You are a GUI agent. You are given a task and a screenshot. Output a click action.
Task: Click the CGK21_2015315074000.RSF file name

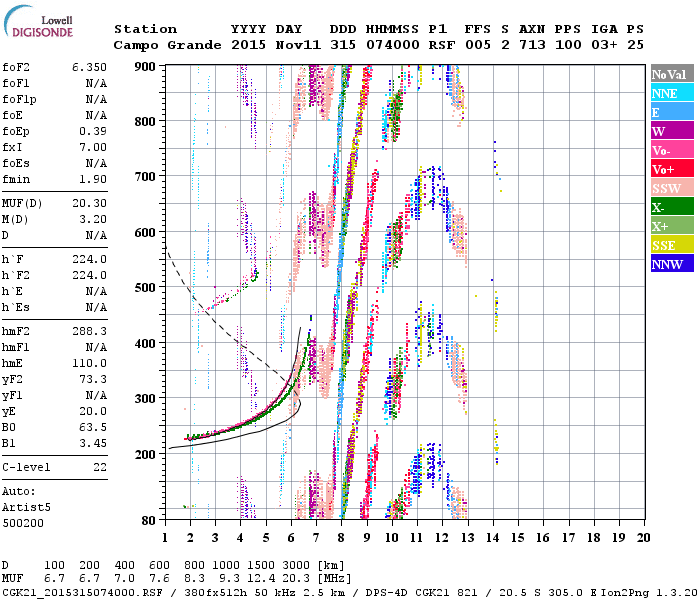[x=82, y=592]
